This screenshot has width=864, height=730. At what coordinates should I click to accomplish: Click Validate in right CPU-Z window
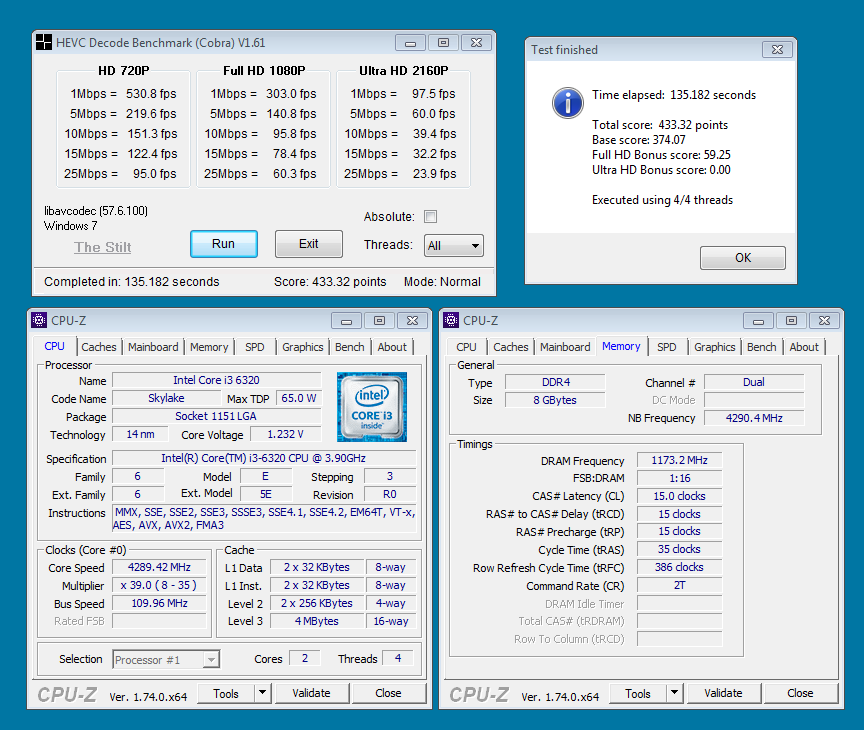tap(723, 693)
